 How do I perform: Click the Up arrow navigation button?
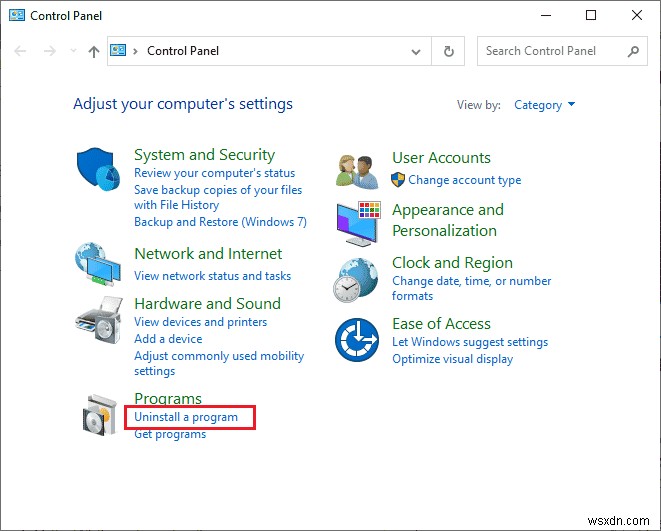point(94,51)
